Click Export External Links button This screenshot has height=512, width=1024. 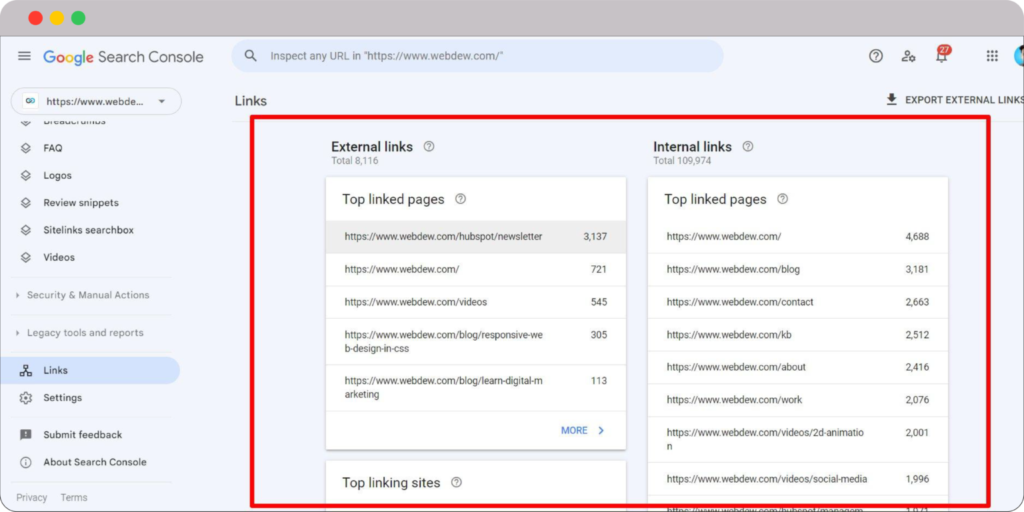pyautogui.click(x=954, y=100)
